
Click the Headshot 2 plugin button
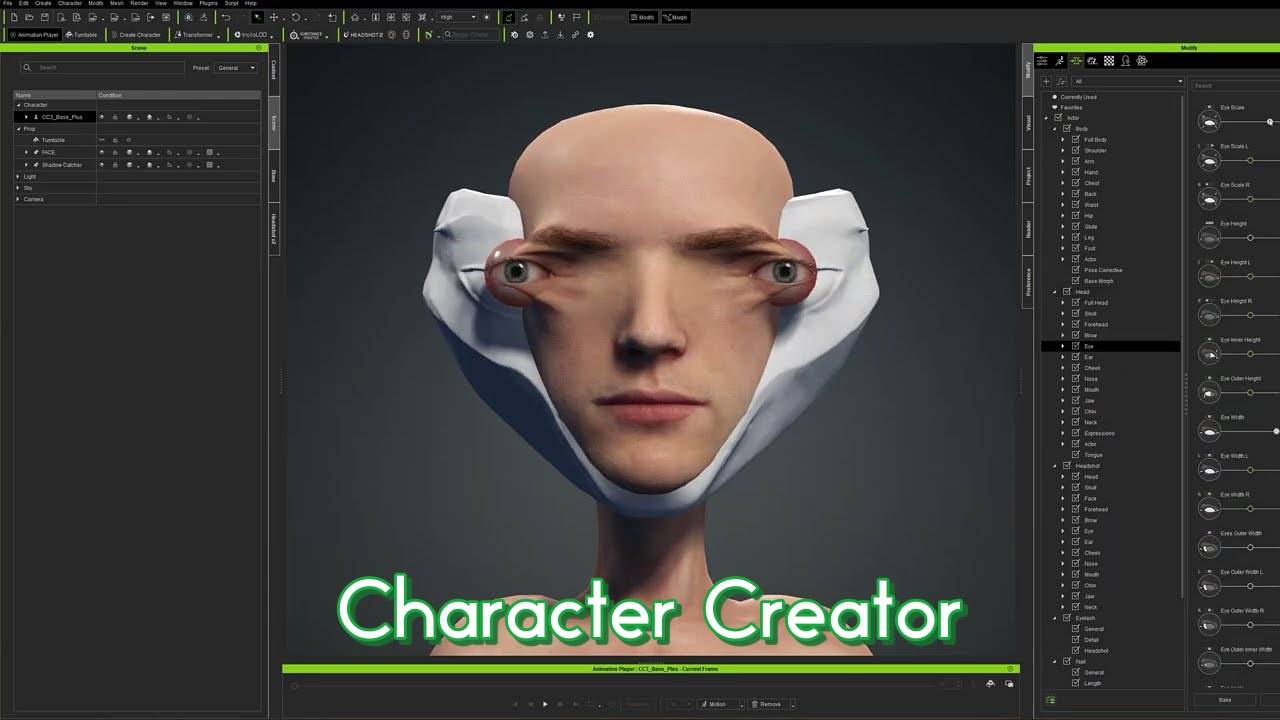click(x=362, y=35)
